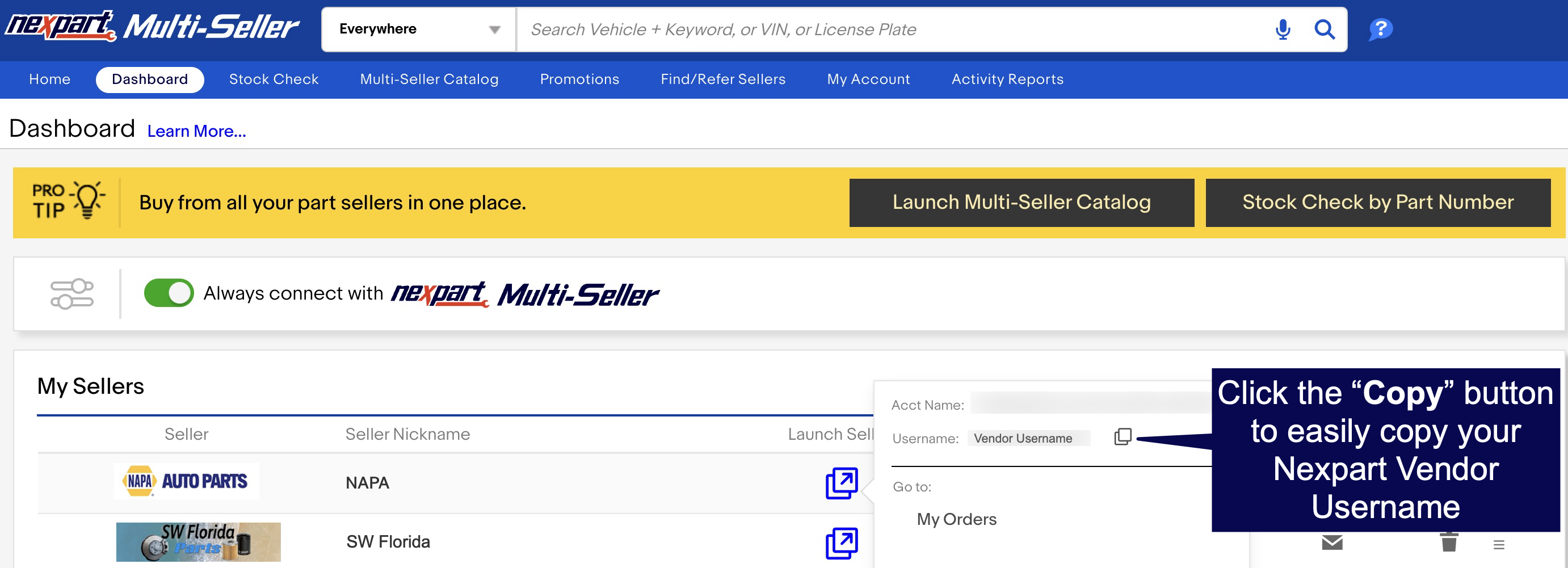
Task: Open the Multi-Seller Catalog tab
Action: (x=428, y=79)
